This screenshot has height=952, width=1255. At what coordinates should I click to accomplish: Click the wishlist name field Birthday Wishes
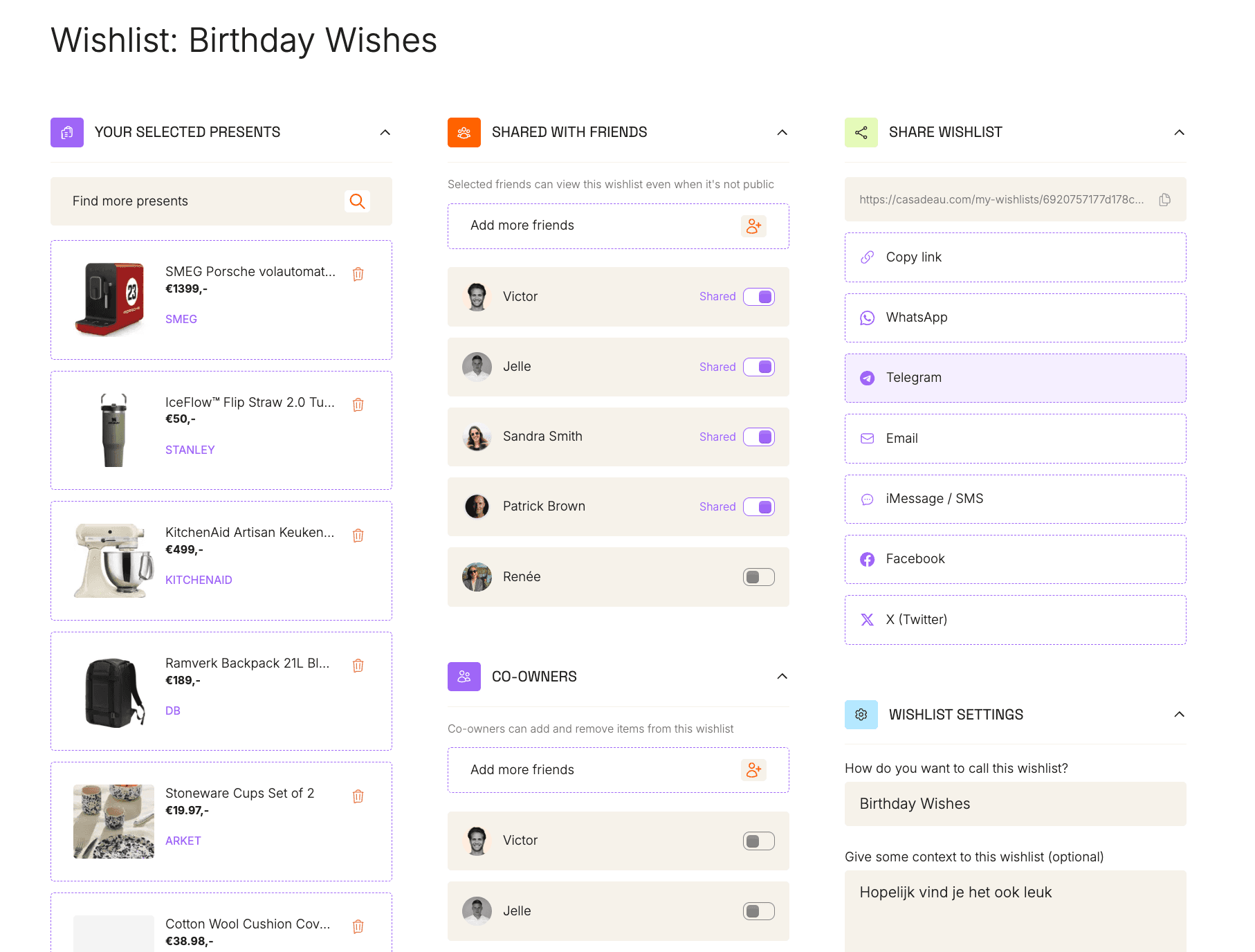pos(1015,804)
